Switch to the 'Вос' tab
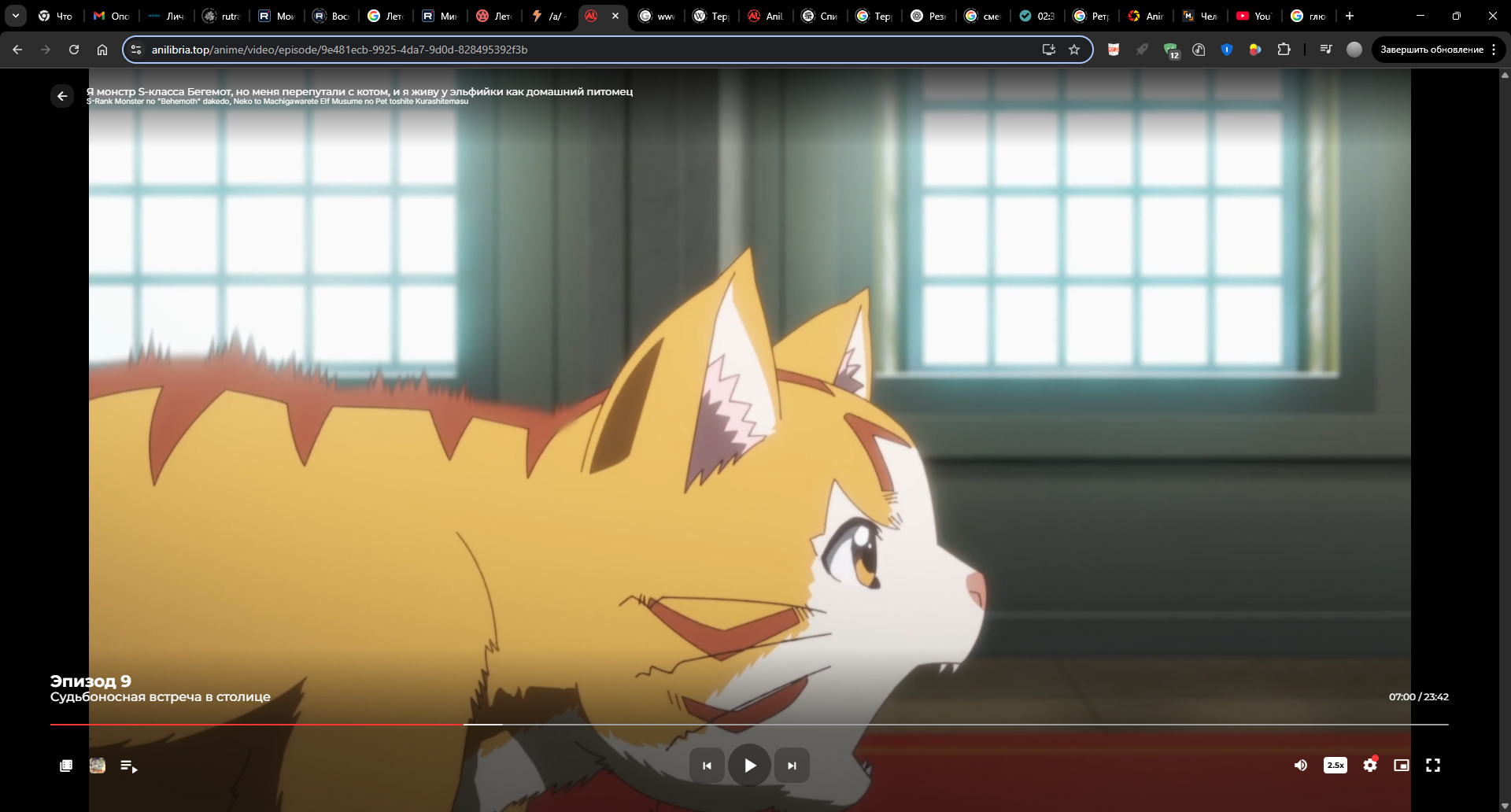Image resolution: width=1511 pixels, height=812 pixels. tap(331, 16)
